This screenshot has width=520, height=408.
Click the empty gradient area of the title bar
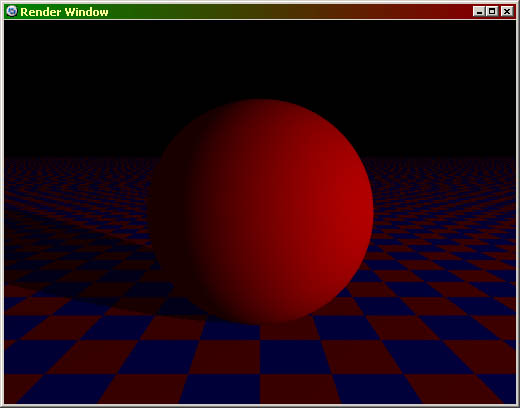(x=290, y=12)
